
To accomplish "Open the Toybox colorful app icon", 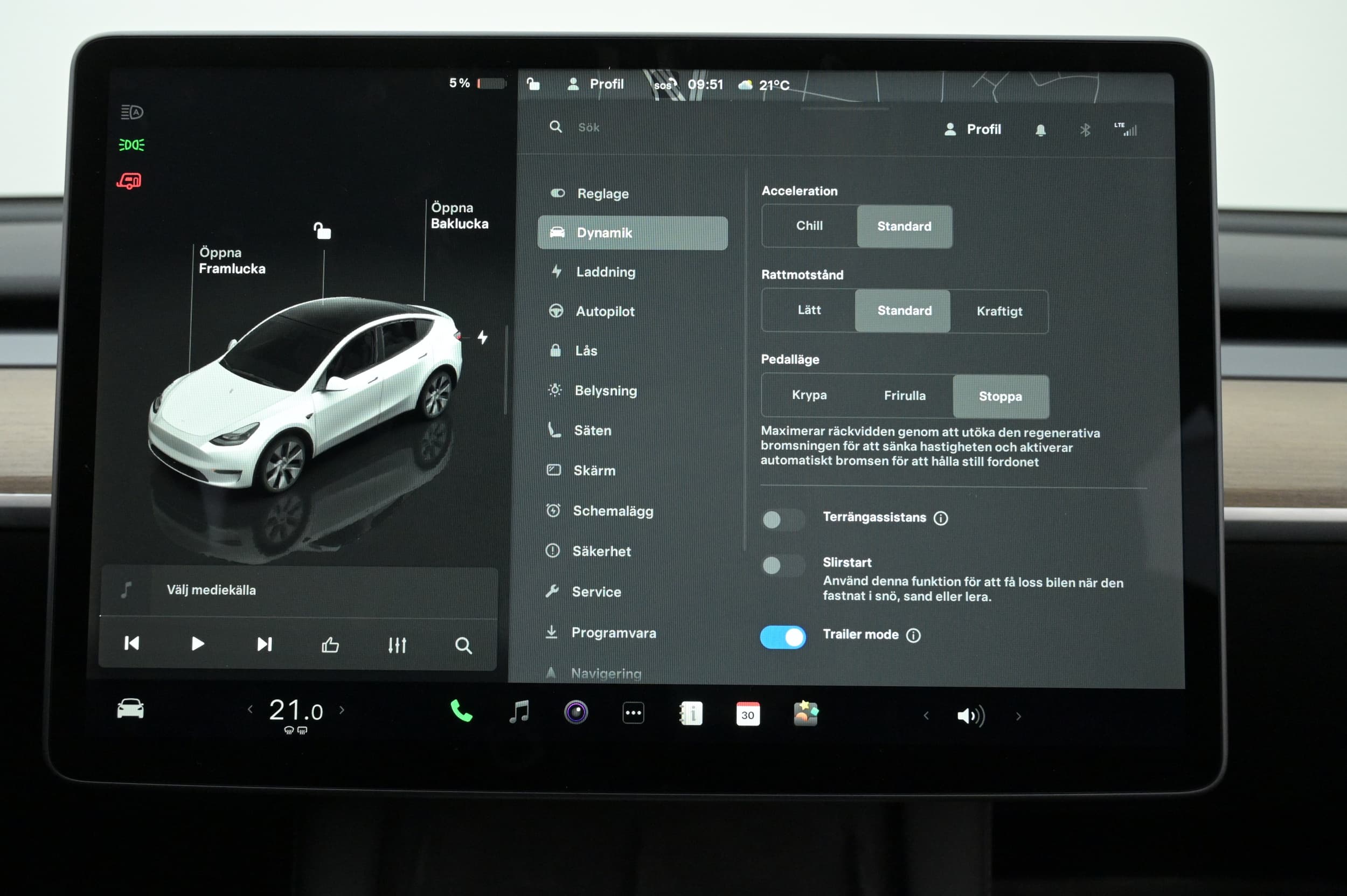I will point(806,714).
